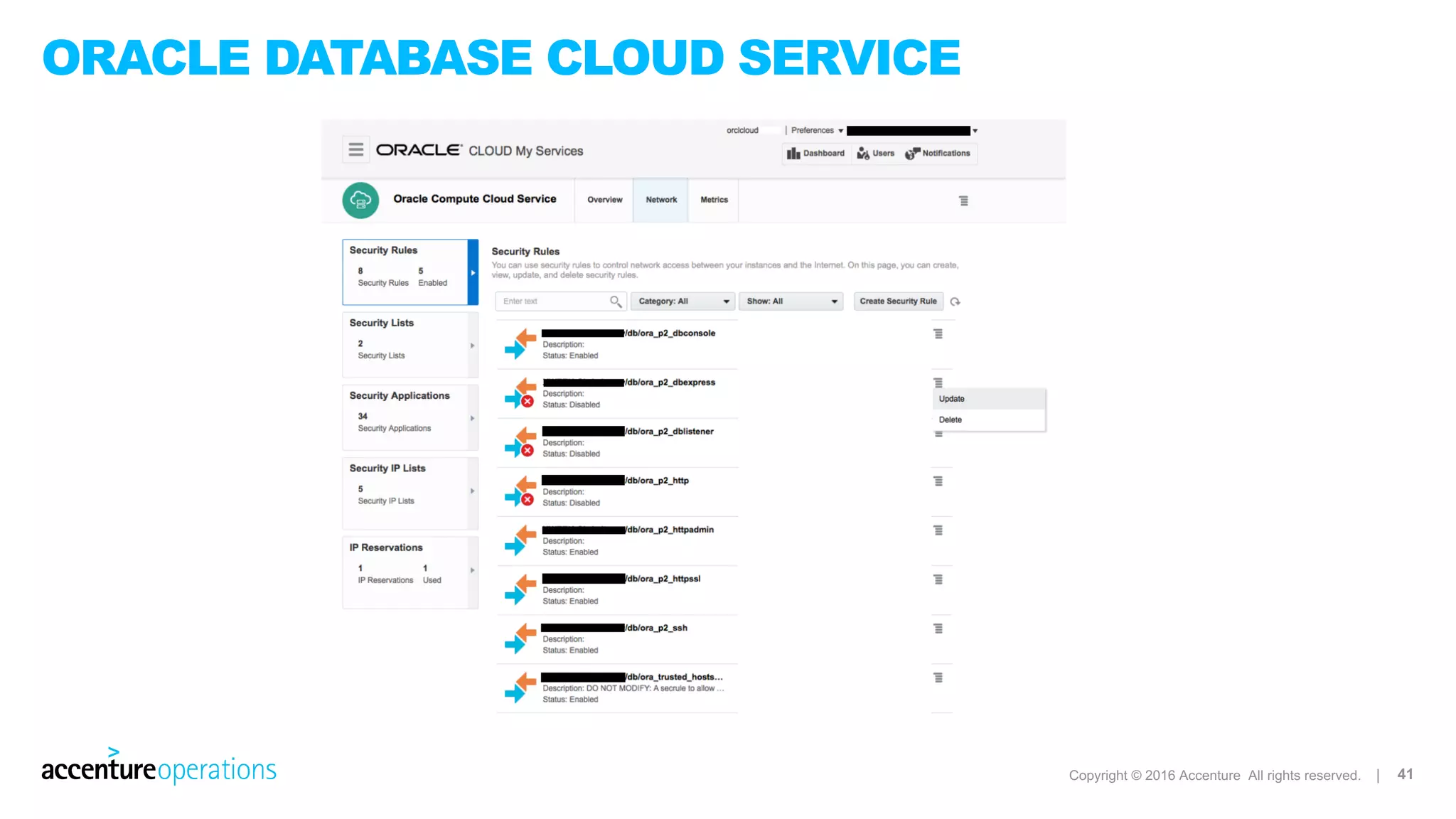
Task: Open the ora_p2_dblistener rule link
Action: tap(628, 432)
